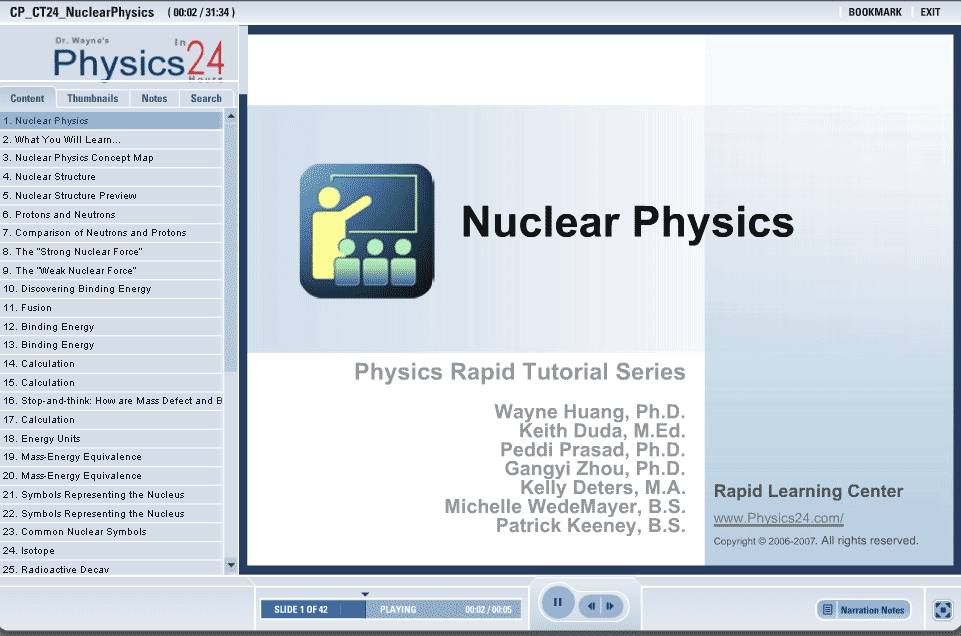The width and height of the screenshot is (961, 636).
Task: Click the BOOKMARK button
Action: click(x=874, y=12)
